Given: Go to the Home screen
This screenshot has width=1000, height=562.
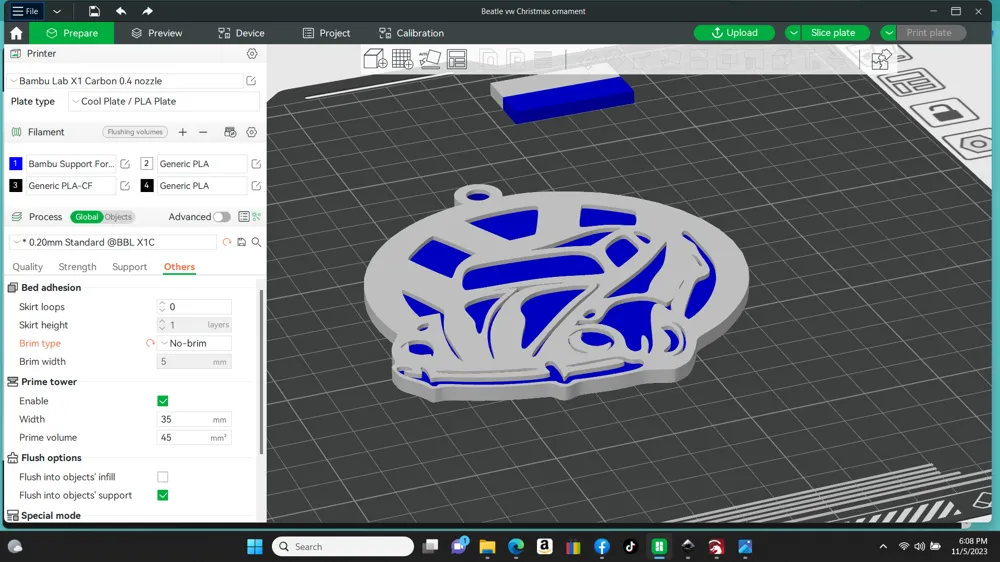Looking at the screenshot, I should tap(16, 33).
